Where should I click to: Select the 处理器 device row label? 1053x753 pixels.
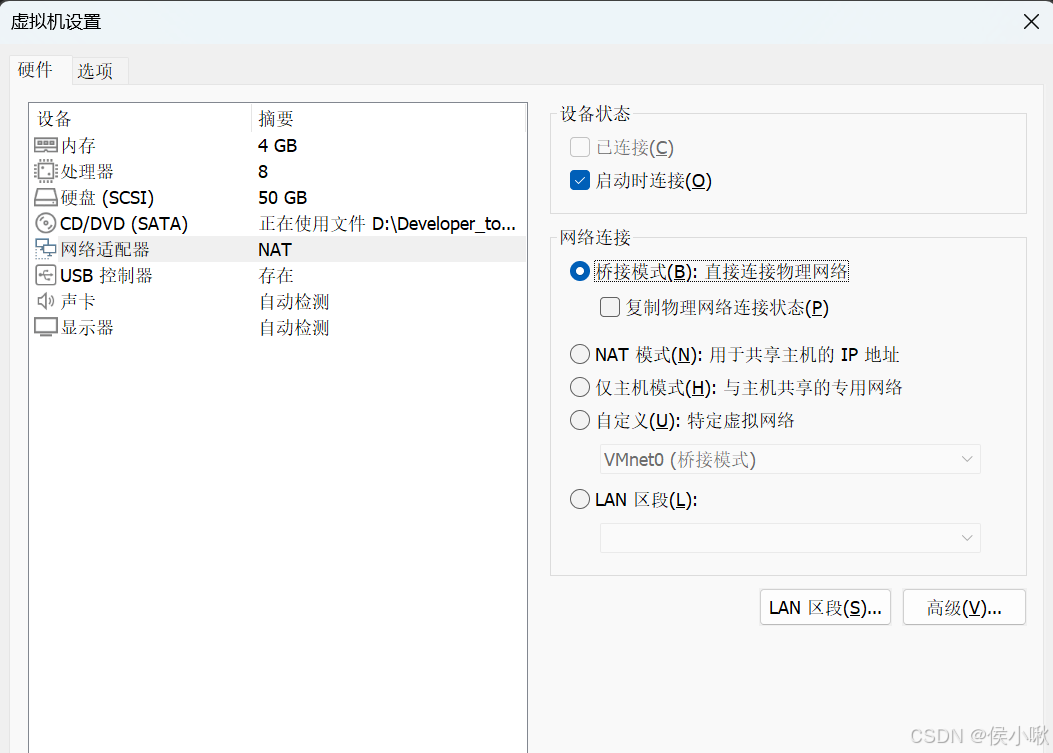click(87, 172)
